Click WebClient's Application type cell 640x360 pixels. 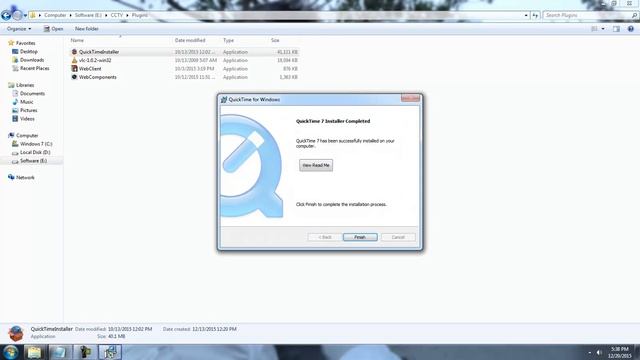pos(235,69)
